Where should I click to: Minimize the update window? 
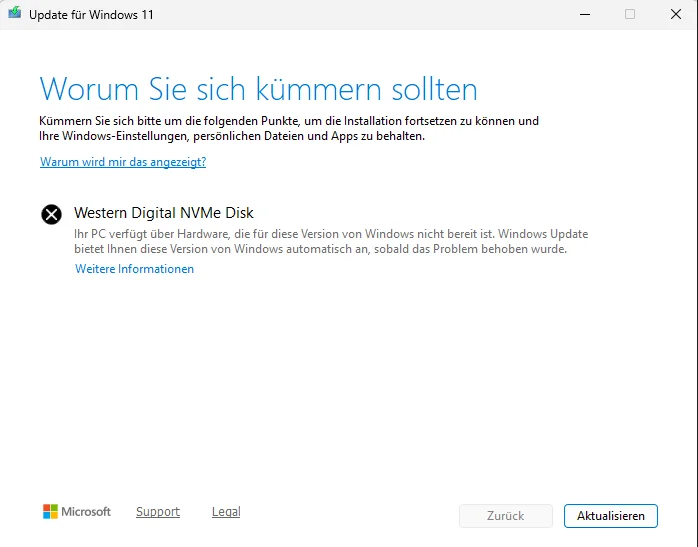point(585,14)
